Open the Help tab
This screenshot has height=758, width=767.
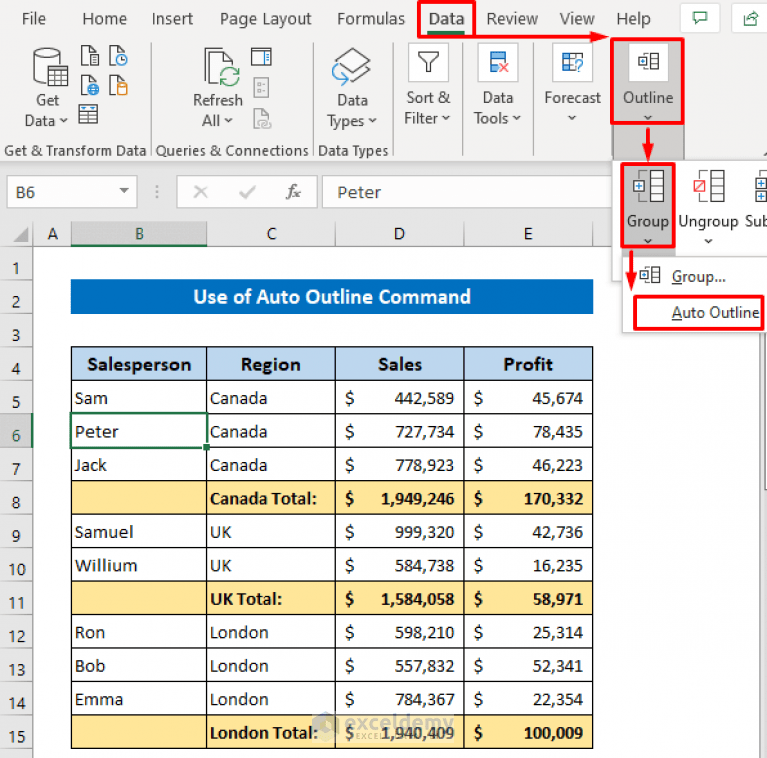(633, 19)
